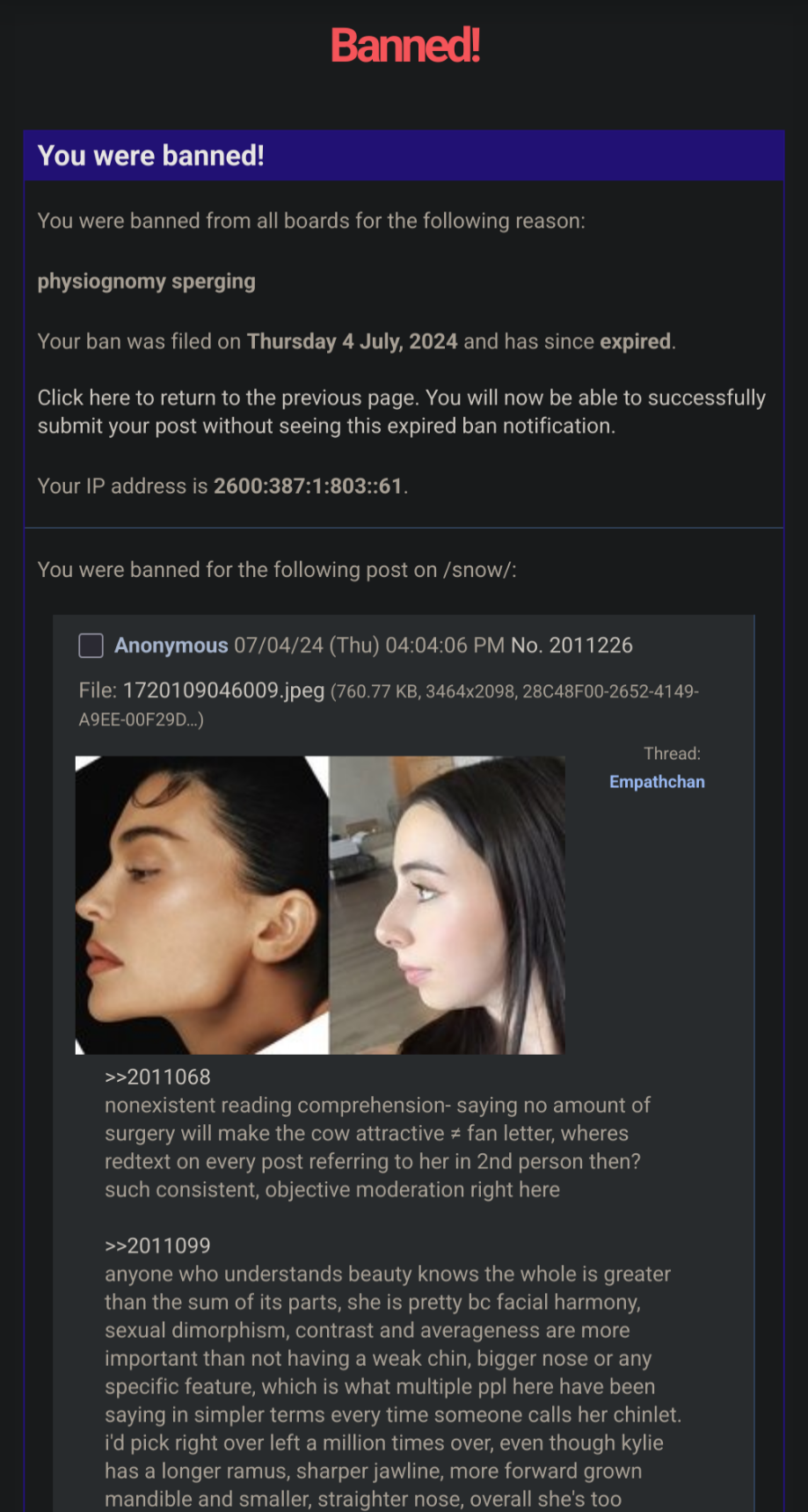Open the 1720109046009.jpeg file link

click(223, 690)
